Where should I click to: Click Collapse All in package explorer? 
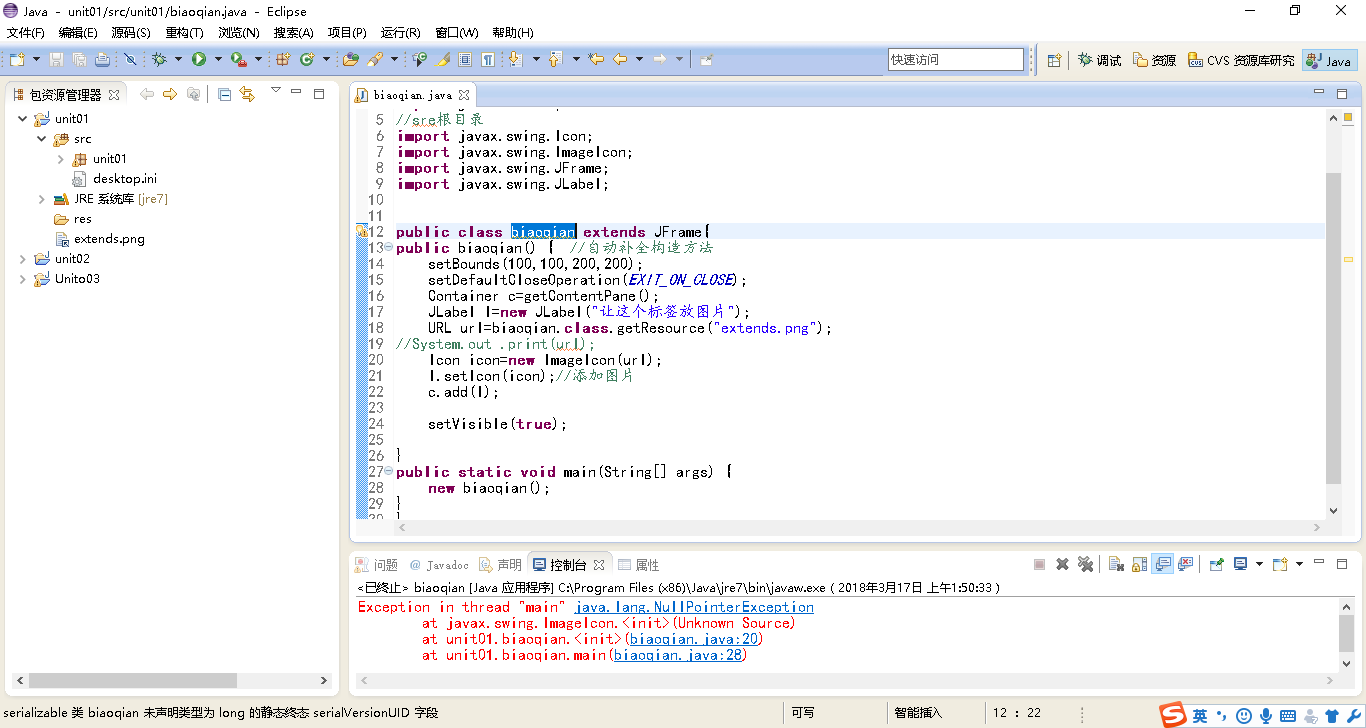[x=224, y=94]
